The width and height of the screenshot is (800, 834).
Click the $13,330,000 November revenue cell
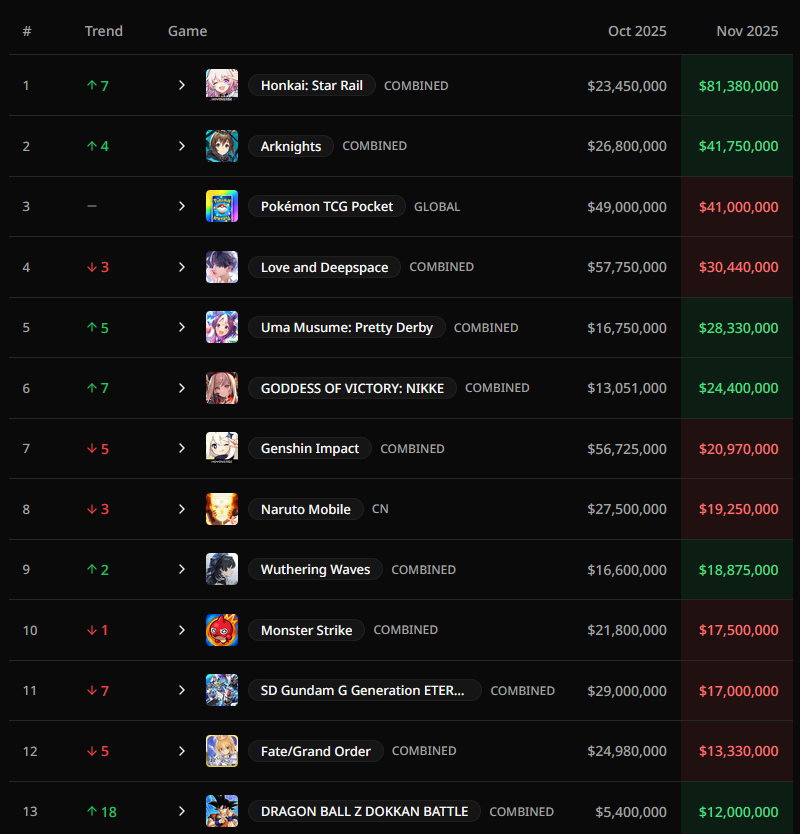click(x=738, y=751)
